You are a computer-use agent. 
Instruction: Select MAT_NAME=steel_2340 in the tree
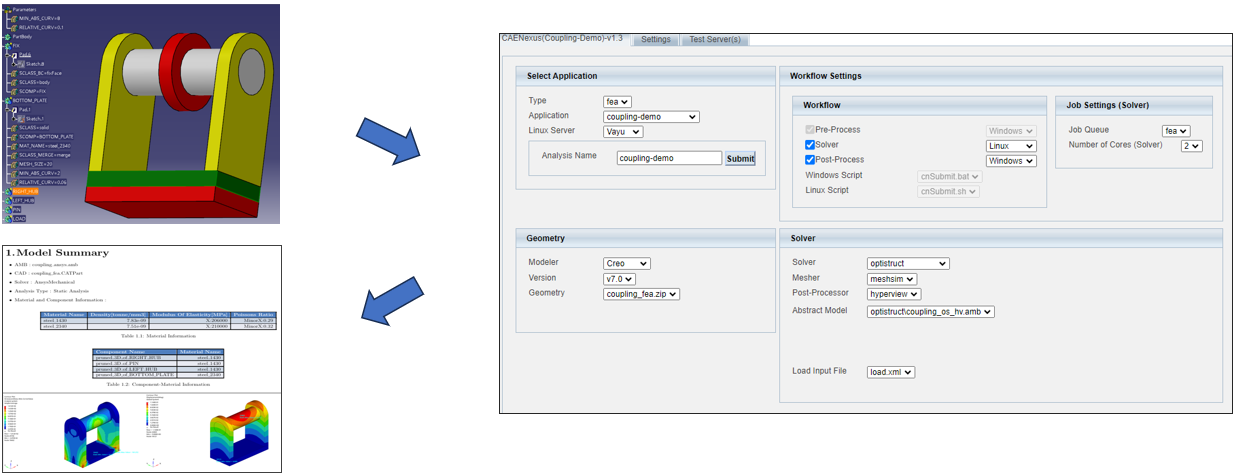click(x=41, y=145)
